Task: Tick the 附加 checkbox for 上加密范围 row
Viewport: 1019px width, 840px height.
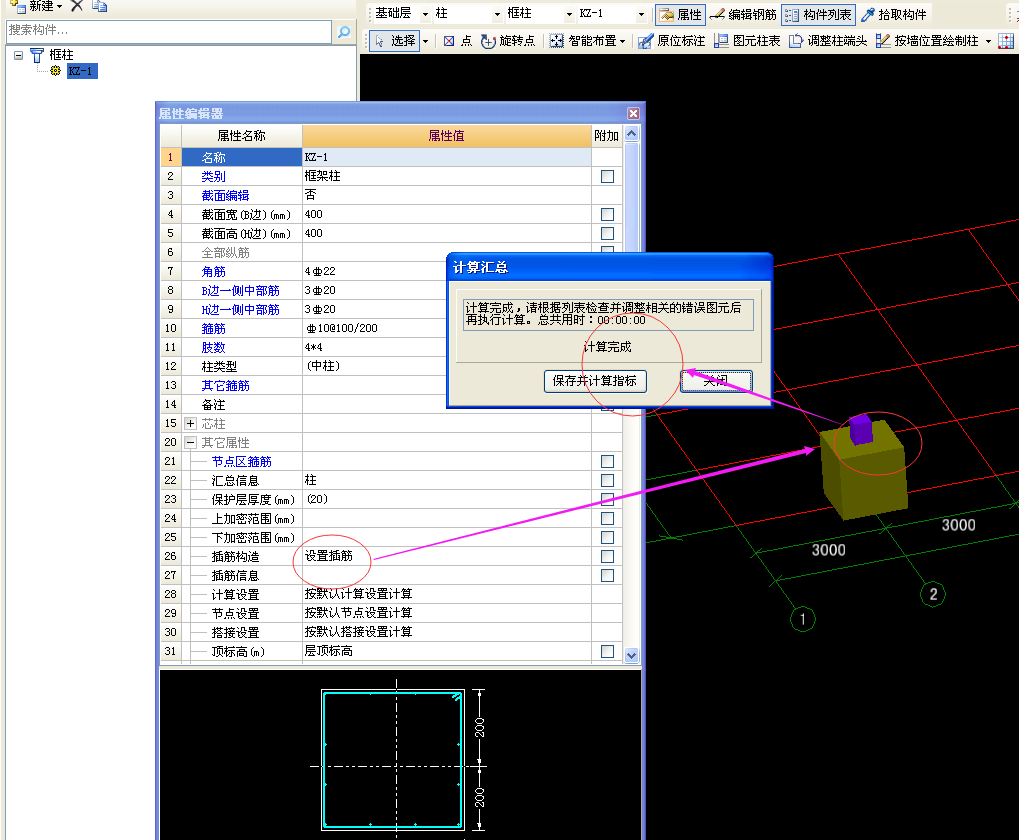Action: 607,518
